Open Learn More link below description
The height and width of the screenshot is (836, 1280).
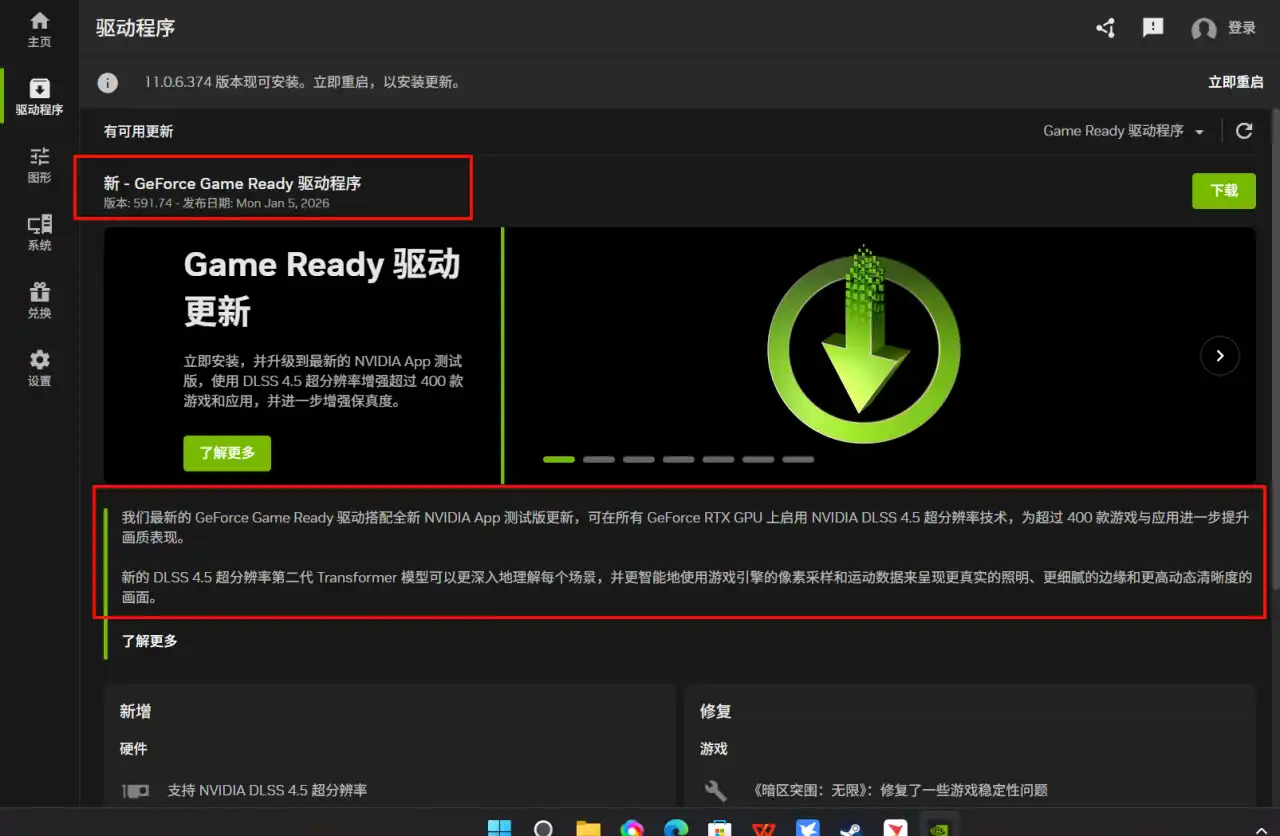pyautogui.click(x=150, y=640)
